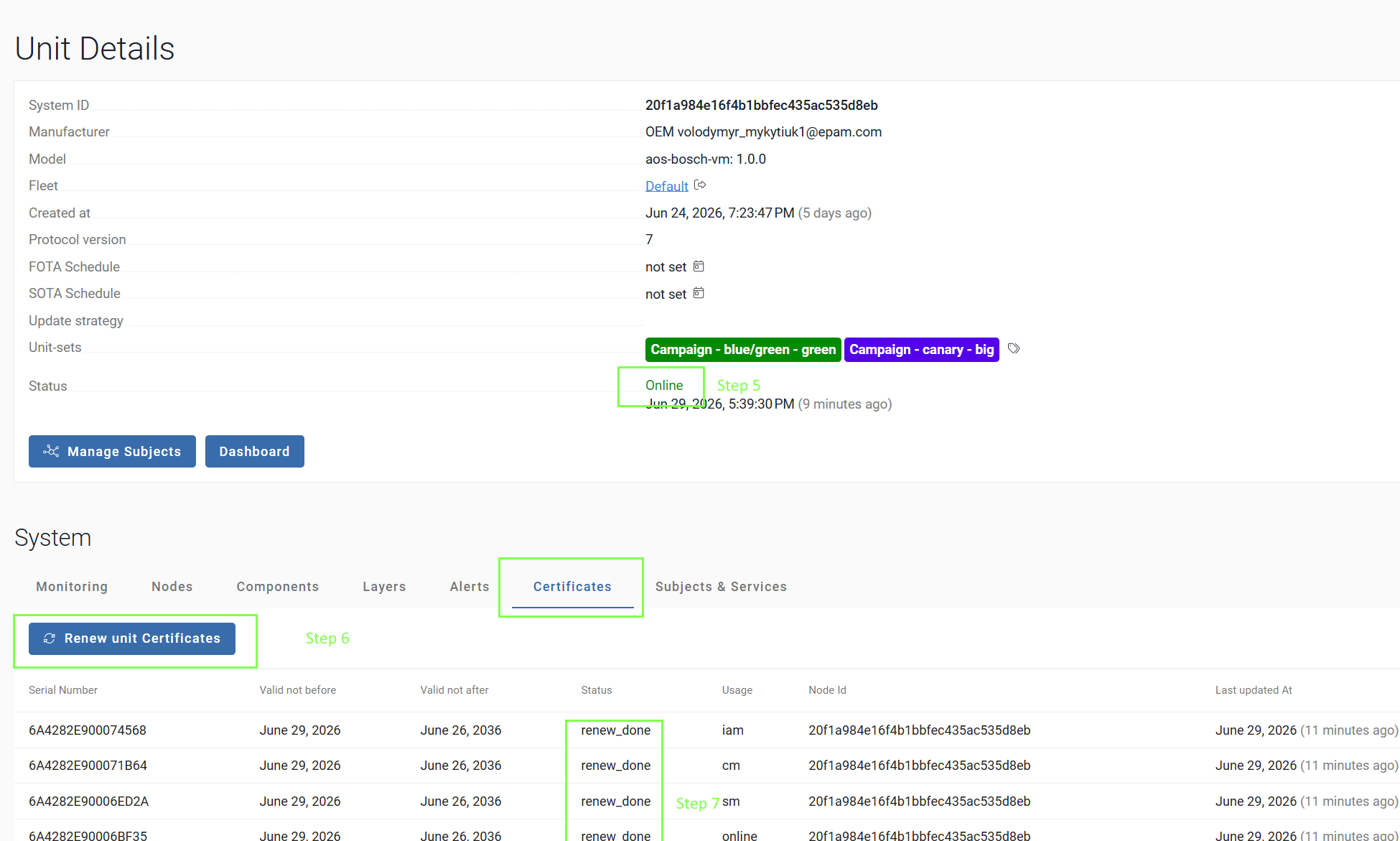
Task: Click the Manage Subjects button
Action: [x=112, y=451]
